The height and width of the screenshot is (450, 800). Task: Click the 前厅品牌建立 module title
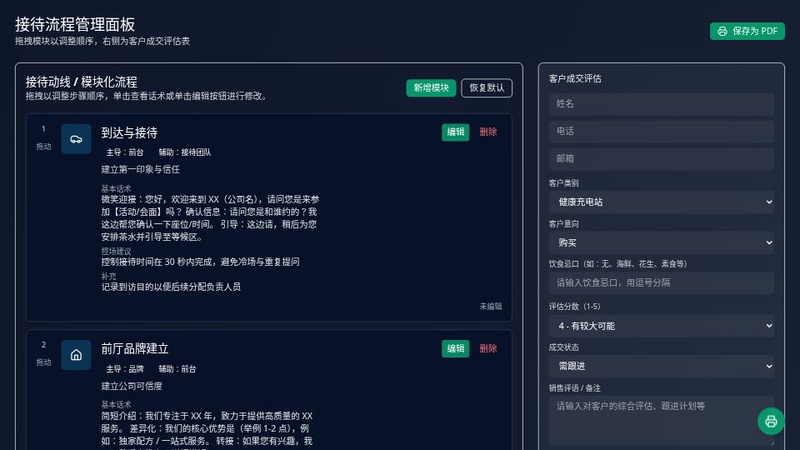[135, 349]
